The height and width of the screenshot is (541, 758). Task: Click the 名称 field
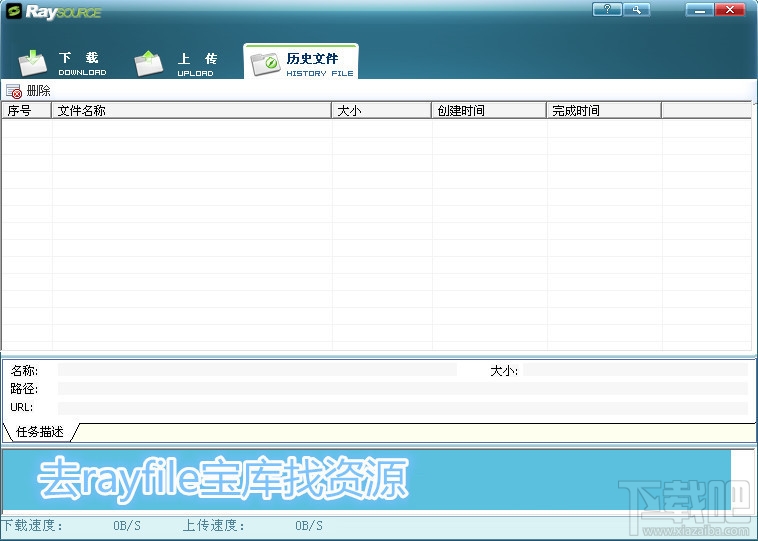coord(257,370)
